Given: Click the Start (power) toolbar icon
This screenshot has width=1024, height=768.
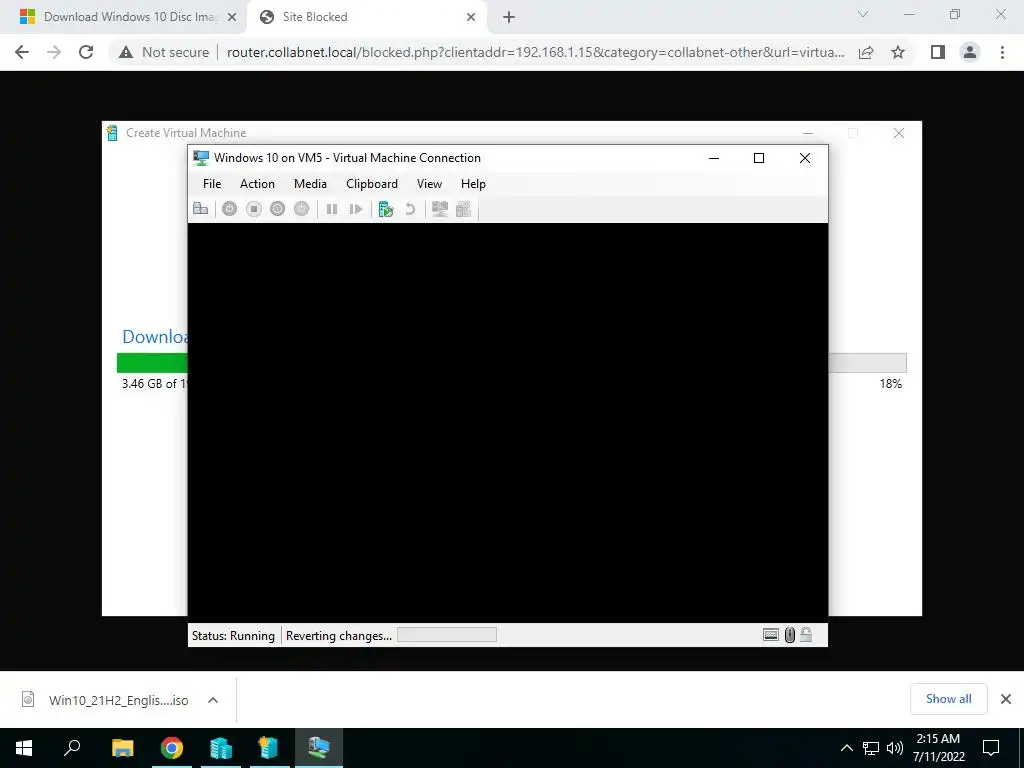Looking at the screenshot, I should point(229,209).
